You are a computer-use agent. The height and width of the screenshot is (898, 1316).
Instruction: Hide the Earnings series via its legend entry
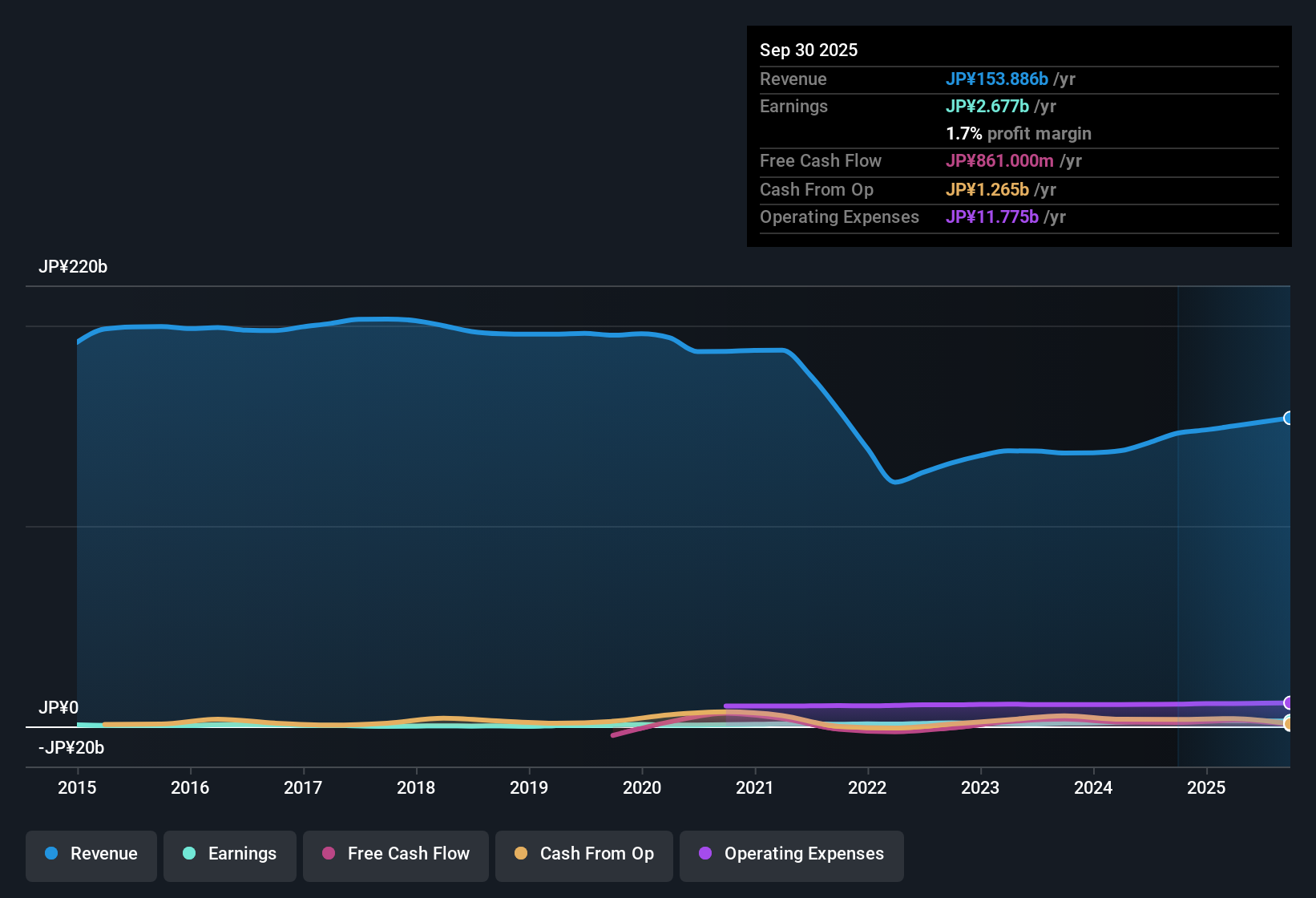point(229,854)
